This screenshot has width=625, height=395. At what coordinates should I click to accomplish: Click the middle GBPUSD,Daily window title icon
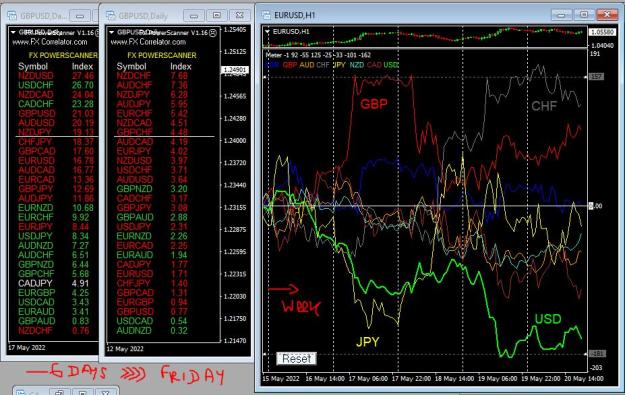click(110, 16)
